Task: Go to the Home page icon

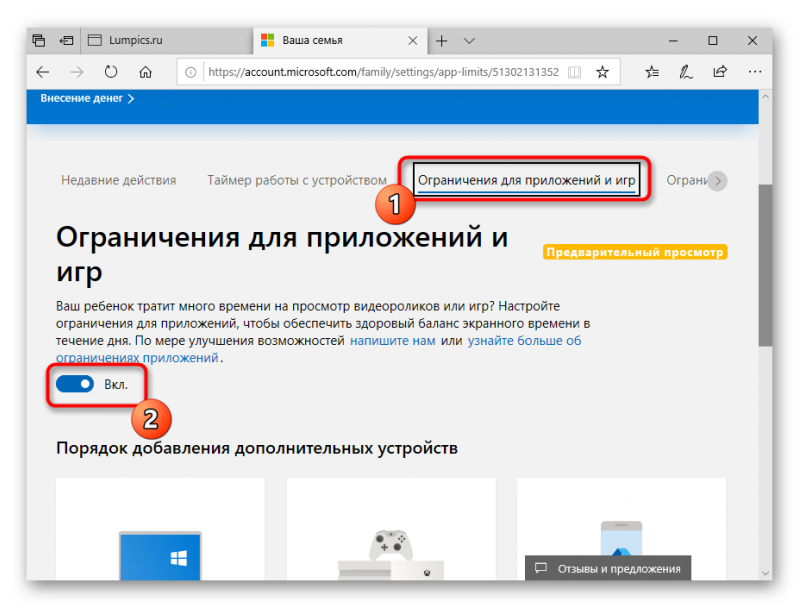Action: 145,72
